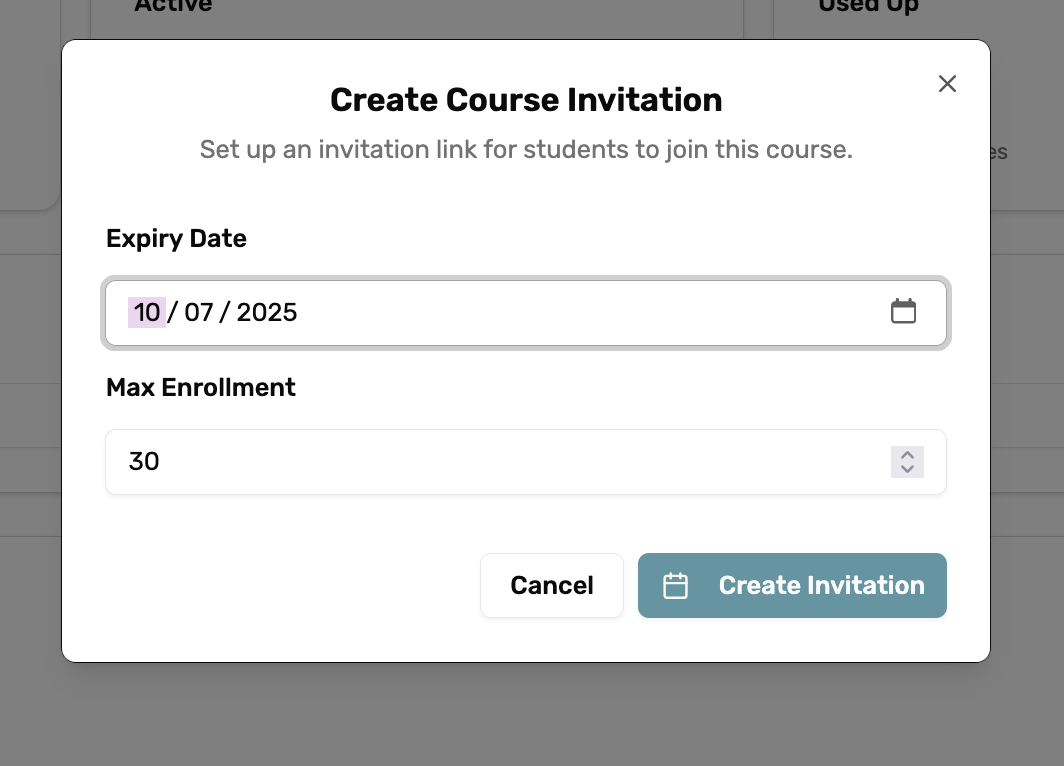
Task: Click the Create Invitation button
Action: pyautogui.click(x=792, y=585)
